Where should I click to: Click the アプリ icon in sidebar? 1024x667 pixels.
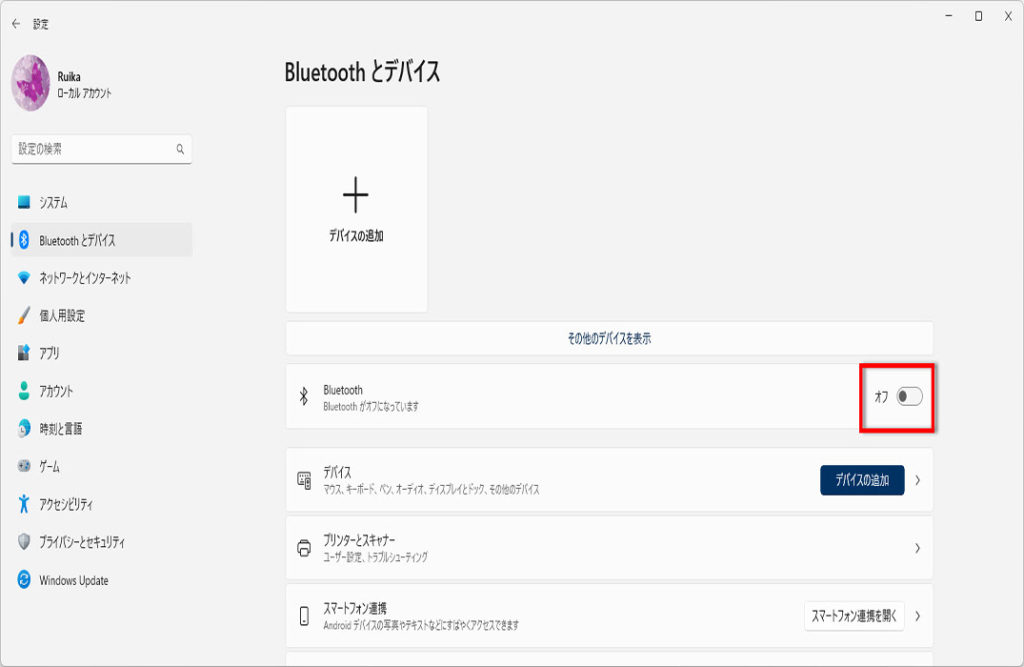click(x=24, y=353)
